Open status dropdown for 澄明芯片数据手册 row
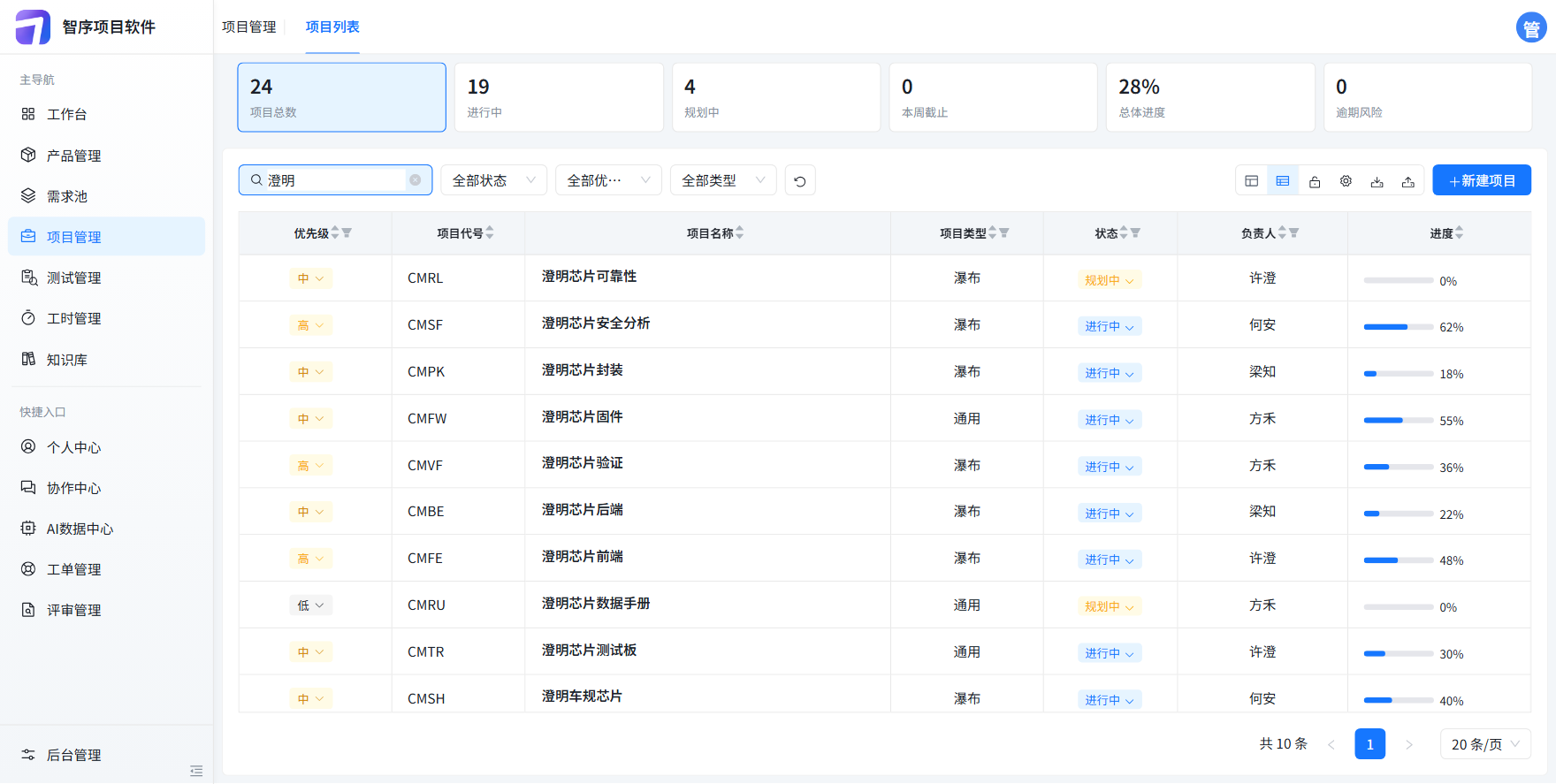 tap(1110, 606)
